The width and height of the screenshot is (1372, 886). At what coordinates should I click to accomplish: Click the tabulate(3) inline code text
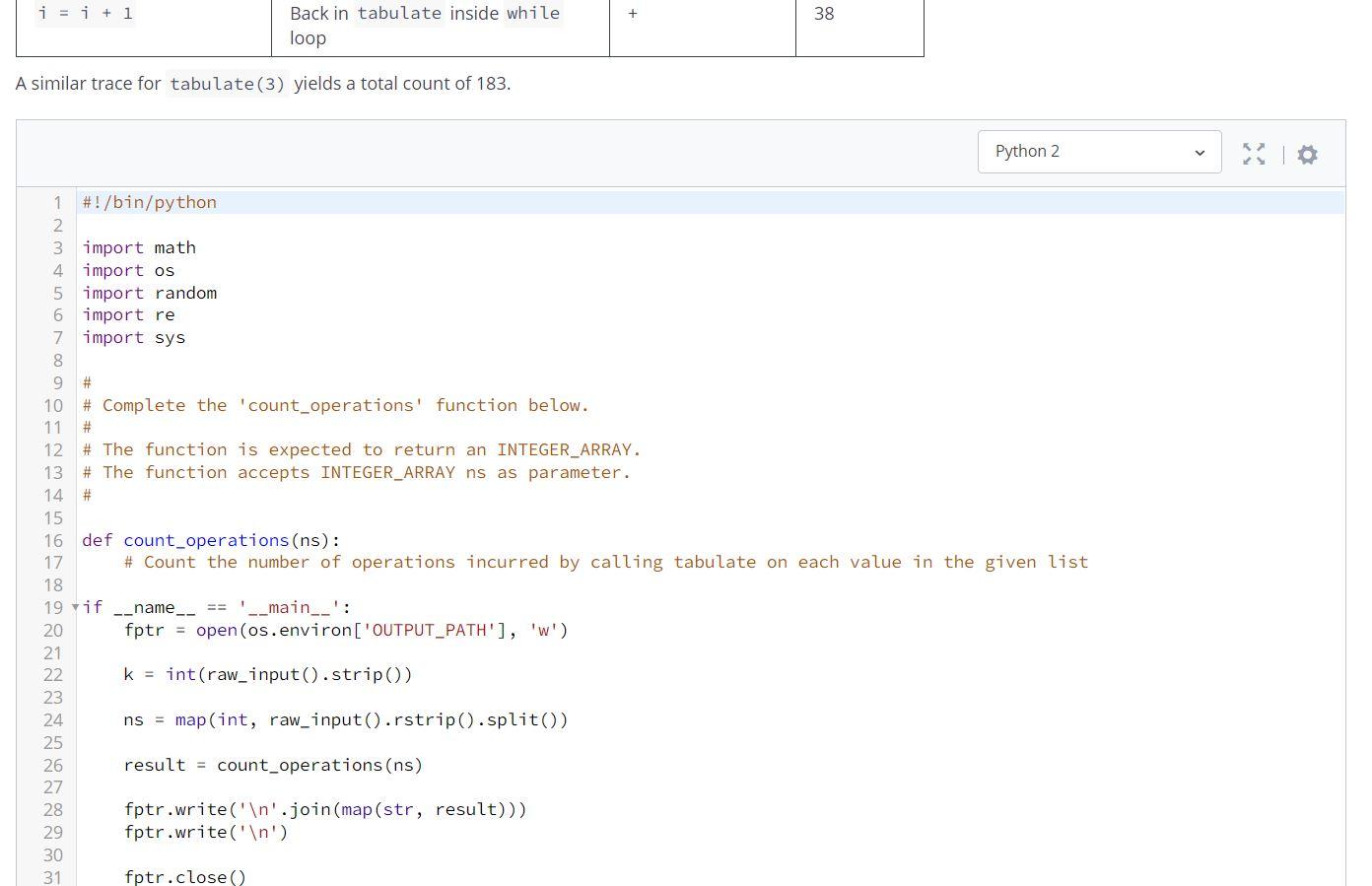pos(226,84)
